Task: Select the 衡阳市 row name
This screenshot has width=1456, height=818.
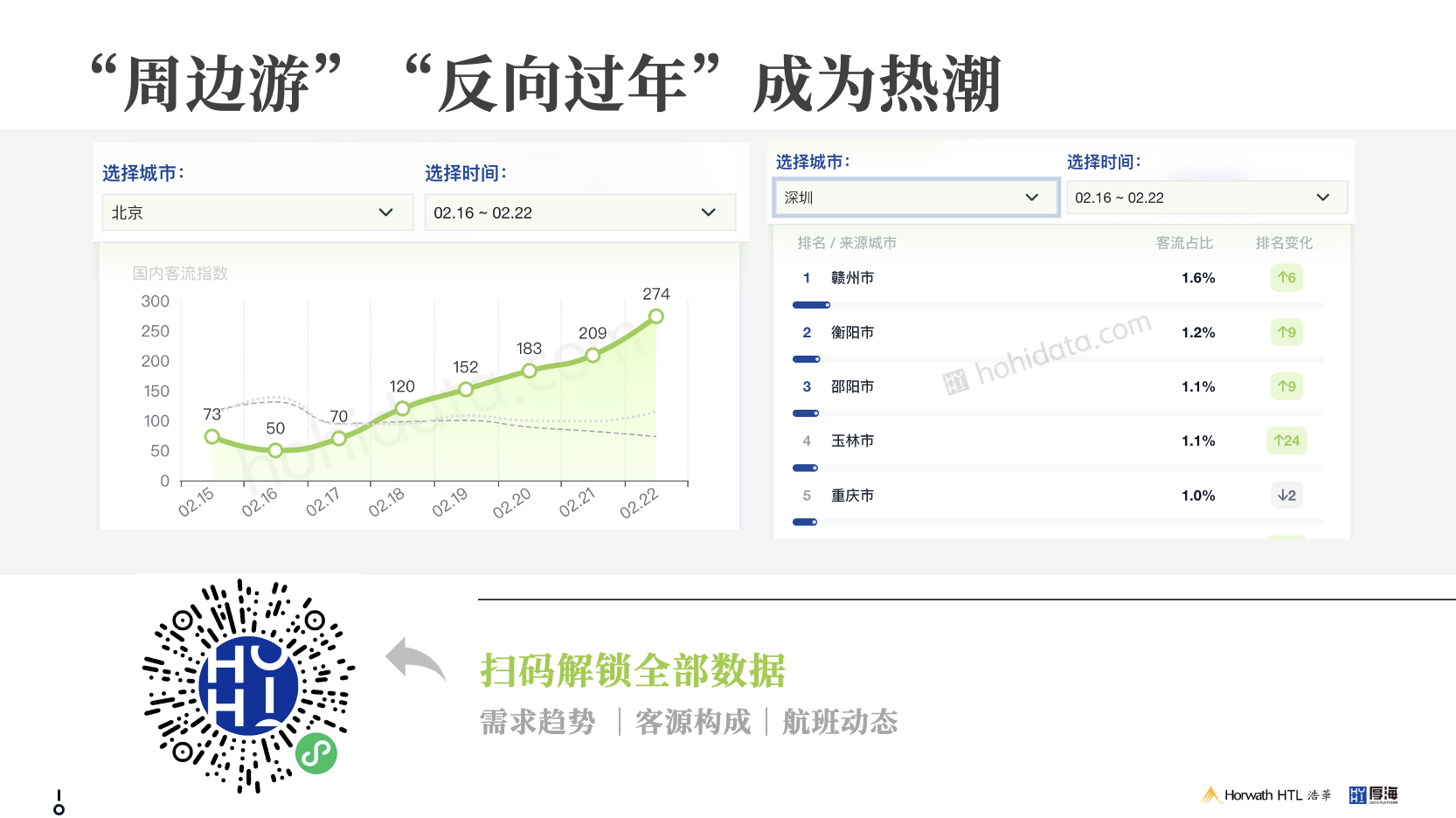Action: [852, 332]
